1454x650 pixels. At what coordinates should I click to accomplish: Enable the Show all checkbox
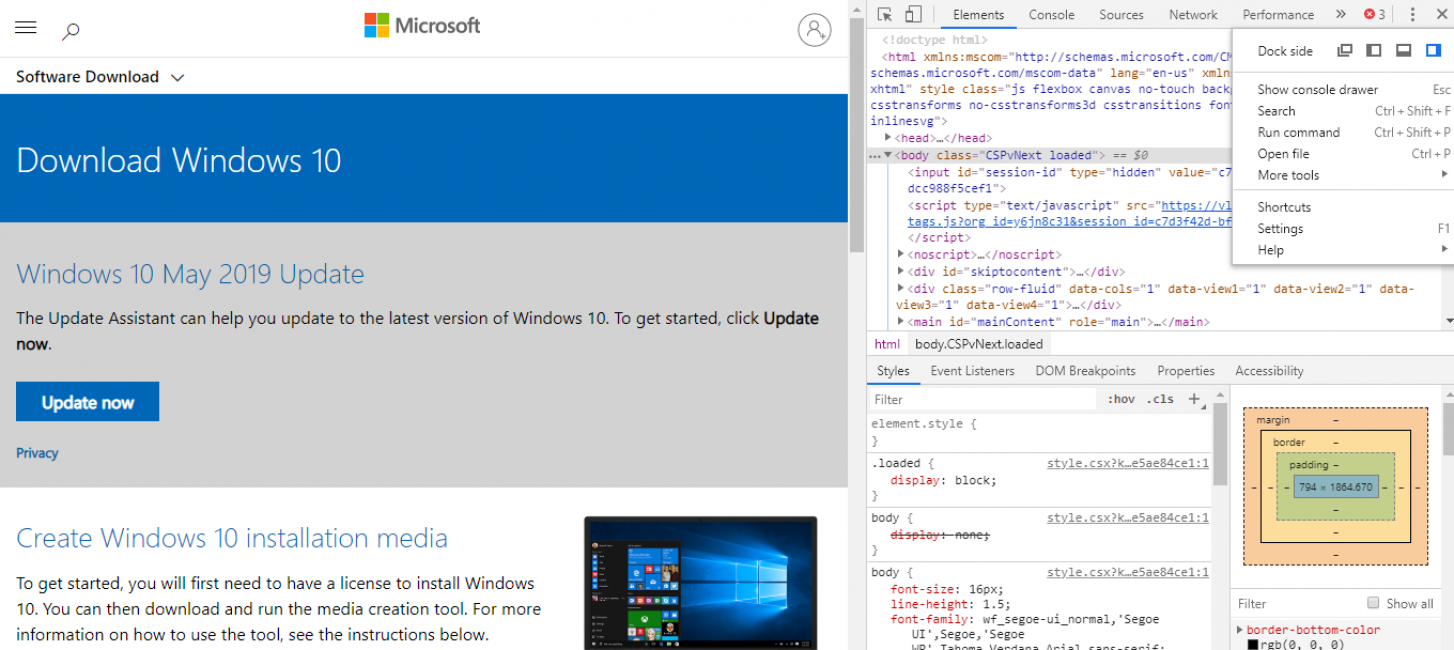pyautogui.click(x=1374, y=603)
